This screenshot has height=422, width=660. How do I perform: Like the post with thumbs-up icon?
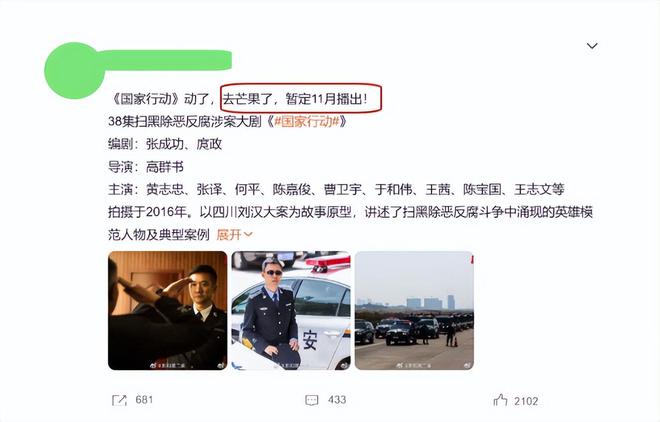[x=500, y=400]
